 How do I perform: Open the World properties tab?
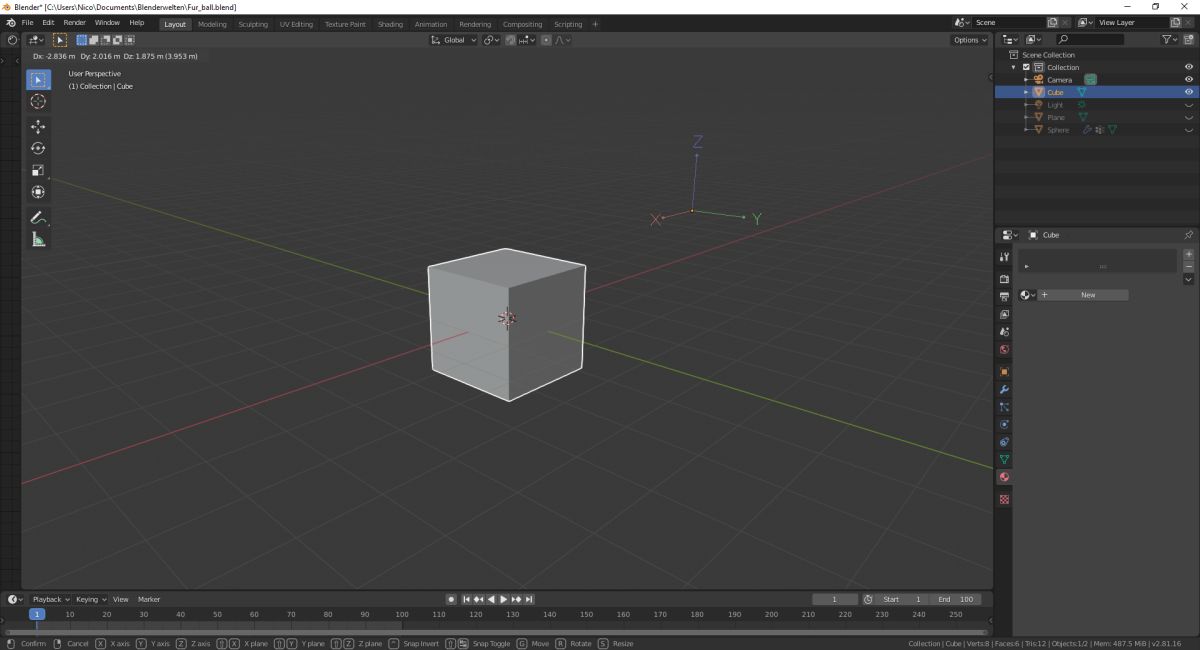click(1004, 349)
